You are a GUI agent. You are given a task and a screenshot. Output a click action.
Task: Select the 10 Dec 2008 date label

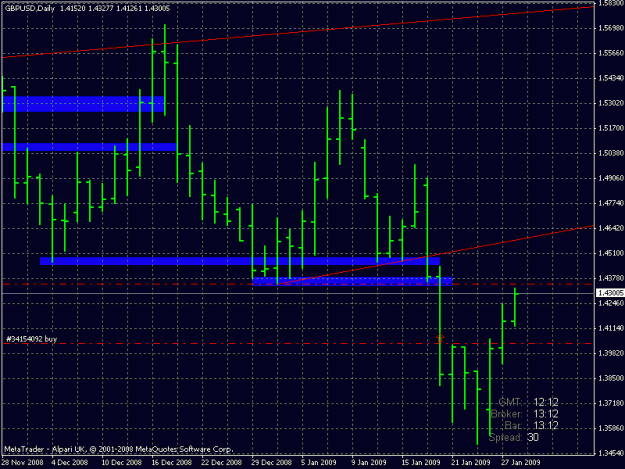pyautogui.click(x=121, y=463)
